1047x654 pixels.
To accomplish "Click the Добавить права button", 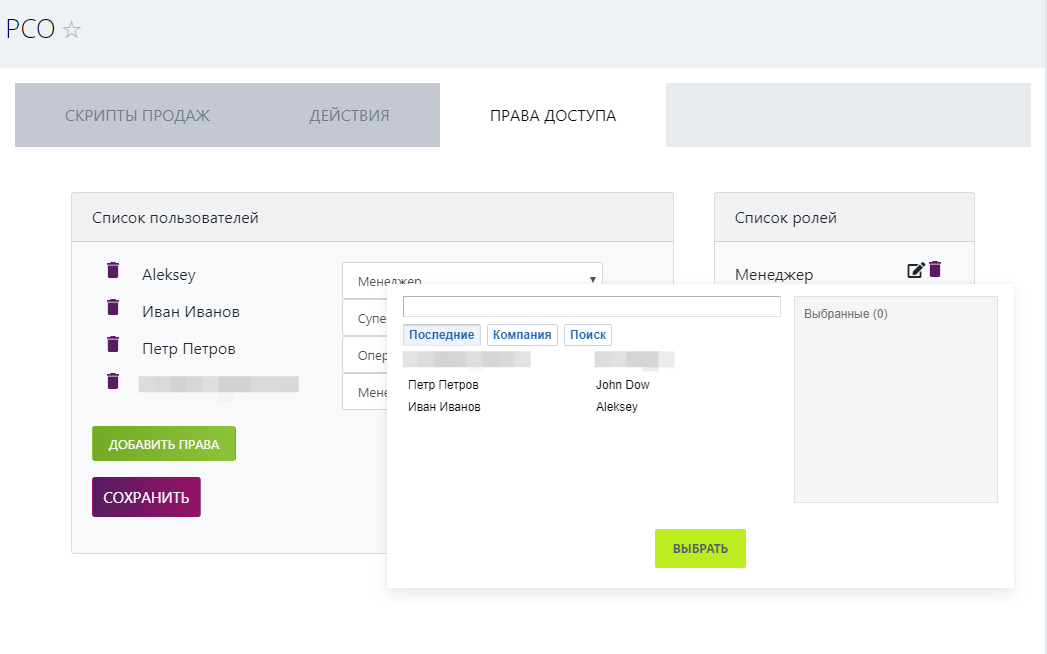I will [164, 444].
